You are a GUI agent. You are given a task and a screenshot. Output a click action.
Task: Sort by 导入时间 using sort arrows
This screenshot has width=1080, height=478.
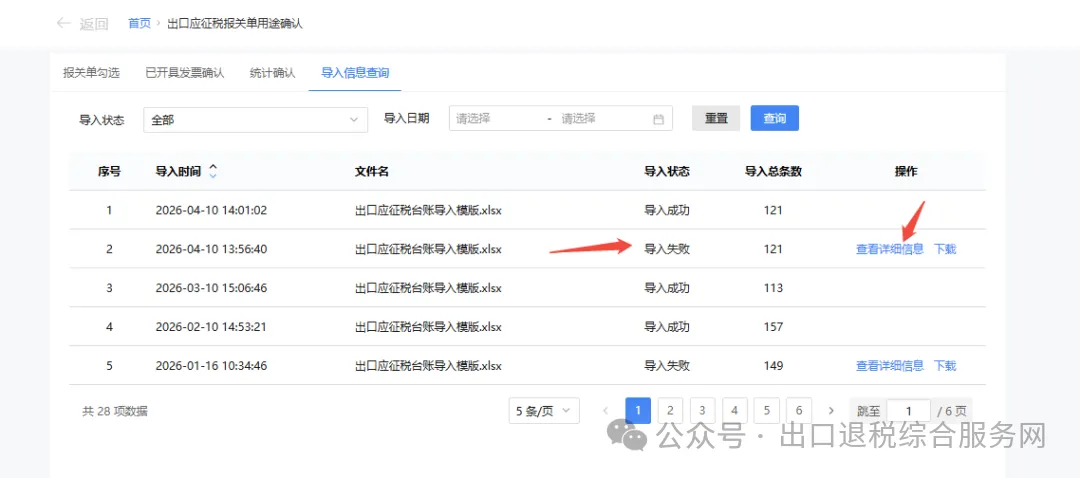point(213,172)
